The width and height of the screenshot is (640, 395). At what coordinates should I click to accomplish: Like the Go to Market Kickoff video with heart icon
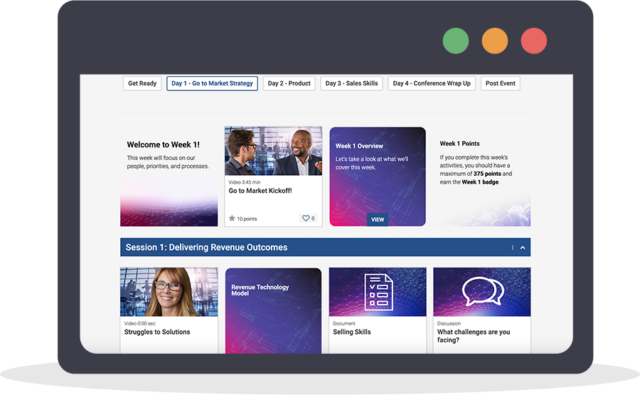pos(305,218)
